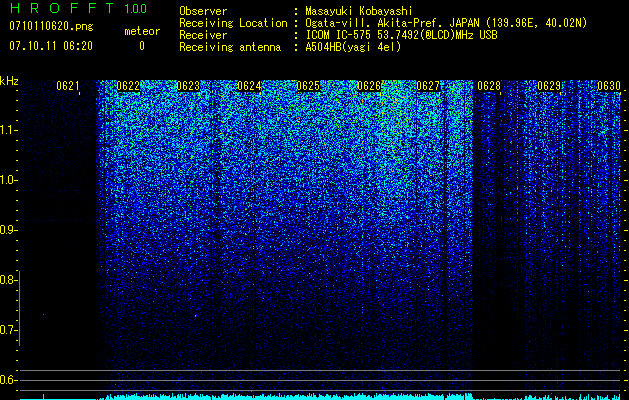
Task: Select the Ogata-vill. Akita-Pref. JAPAN location text
Action: (x=446, y=23)
